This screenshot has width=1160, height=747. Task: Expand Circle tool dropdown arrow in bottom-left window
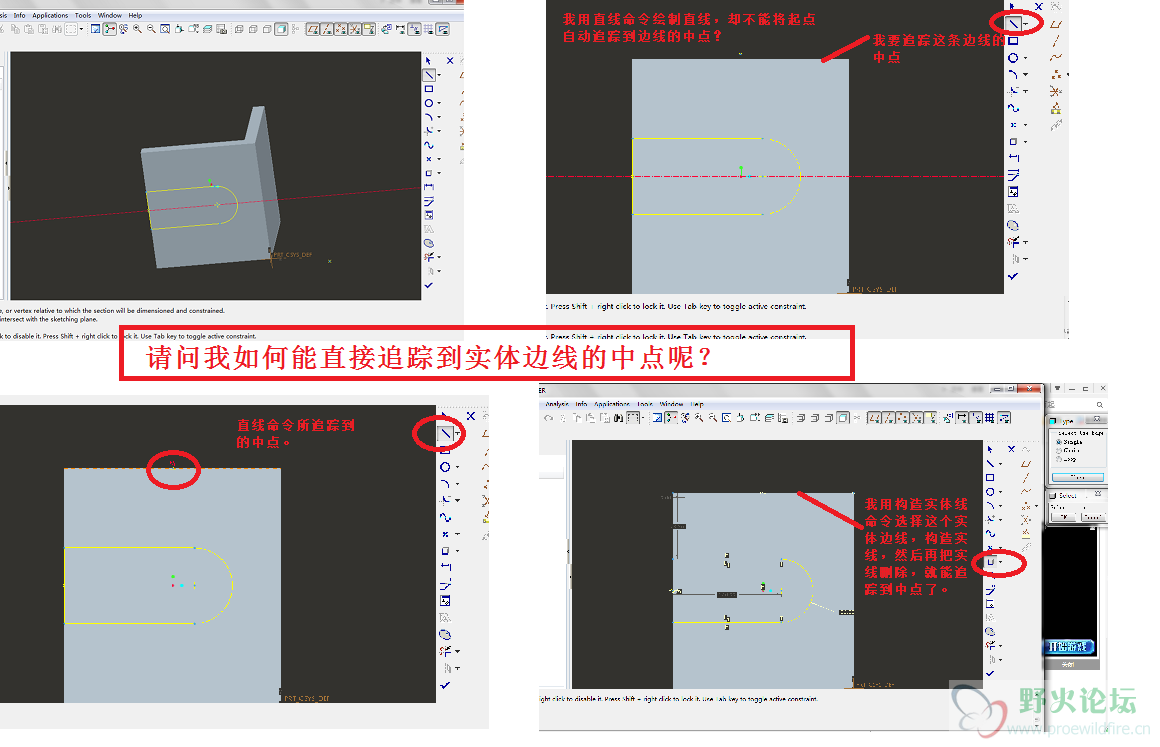[457, 467]
